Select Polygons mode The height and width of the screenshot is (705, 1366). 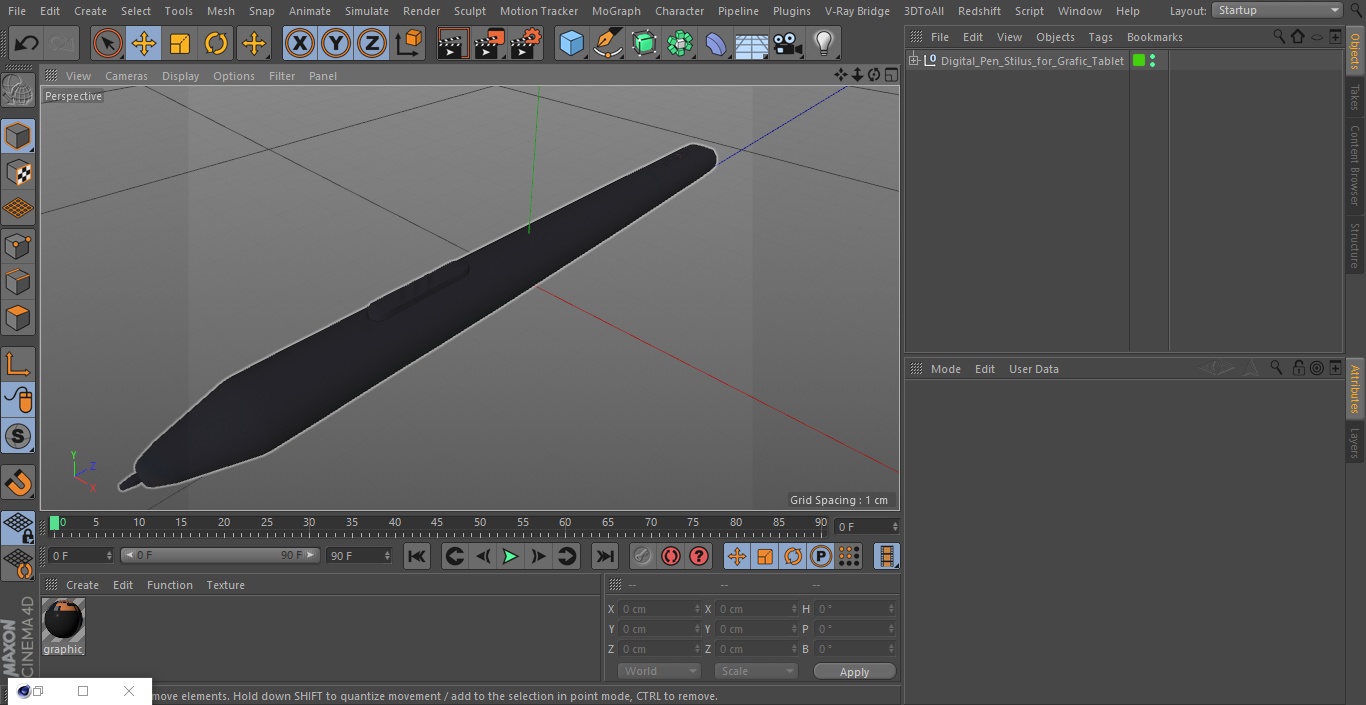18,319
